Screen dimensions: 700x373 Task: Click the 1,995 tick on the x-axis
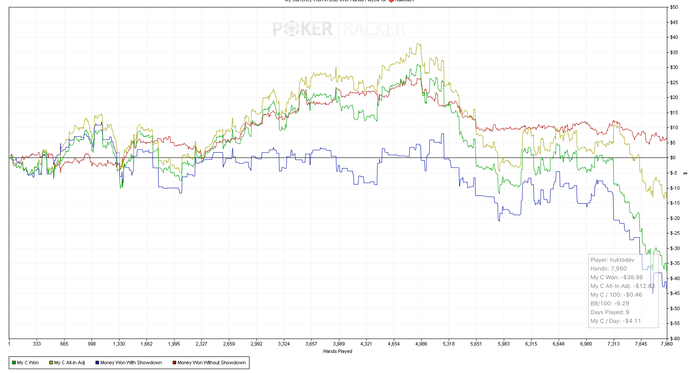click(174, 344)
